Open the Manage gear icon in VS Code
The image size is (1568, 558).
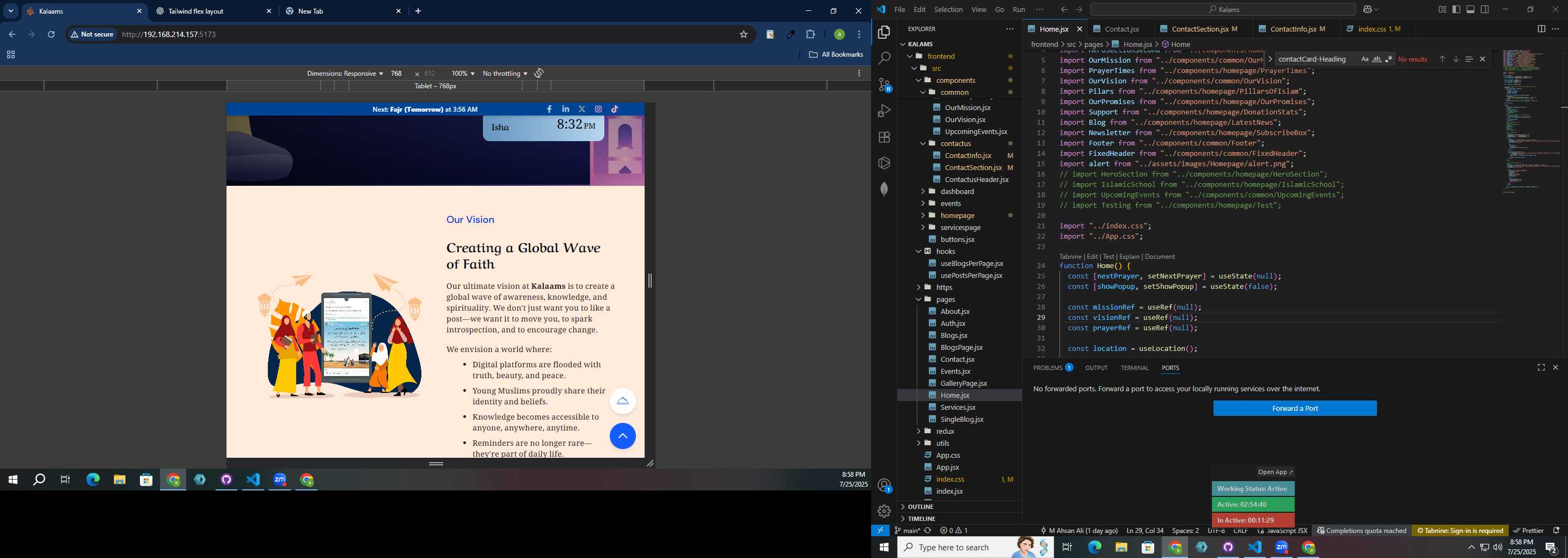point(884,511)
